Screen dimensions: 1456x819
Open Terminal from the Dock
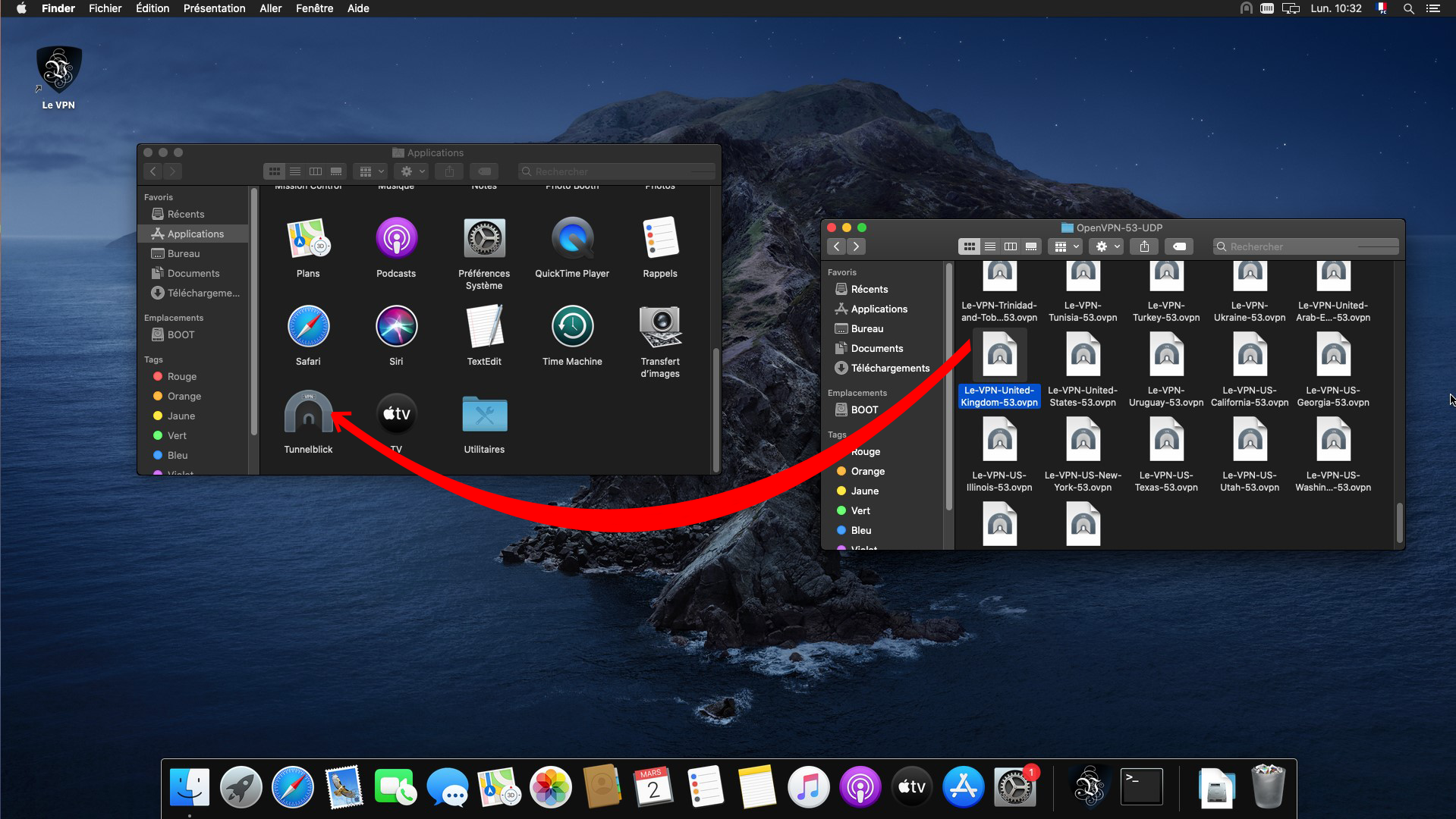(x=1142, y=786)
